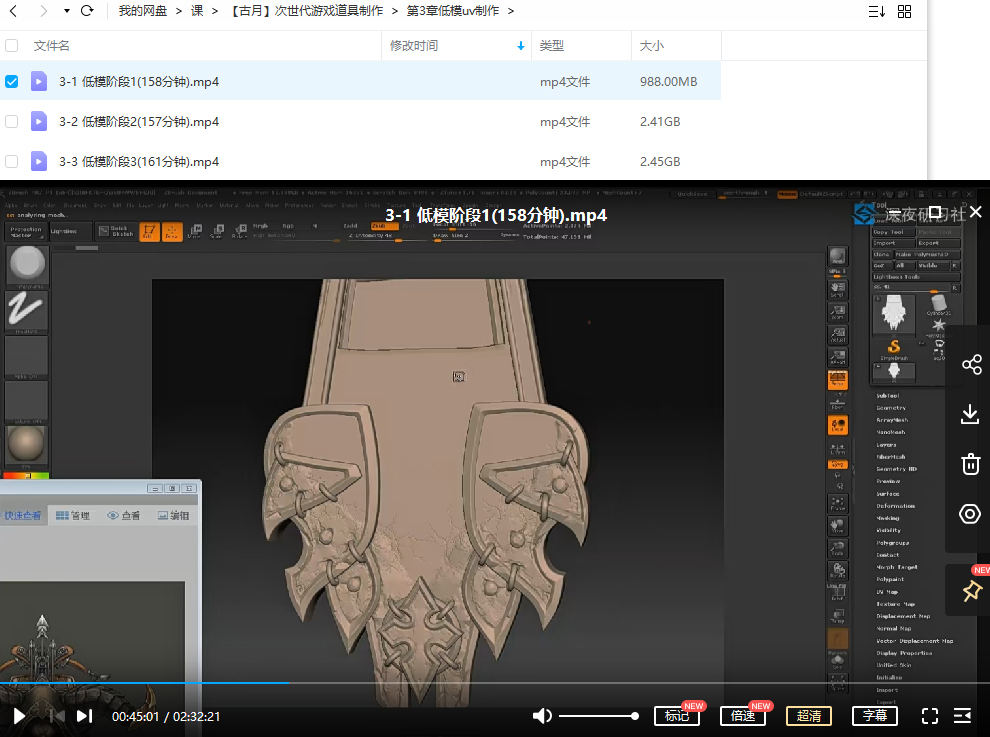Refresh the current folder listing
The image size is (990, 737).
tap(87, 11)
